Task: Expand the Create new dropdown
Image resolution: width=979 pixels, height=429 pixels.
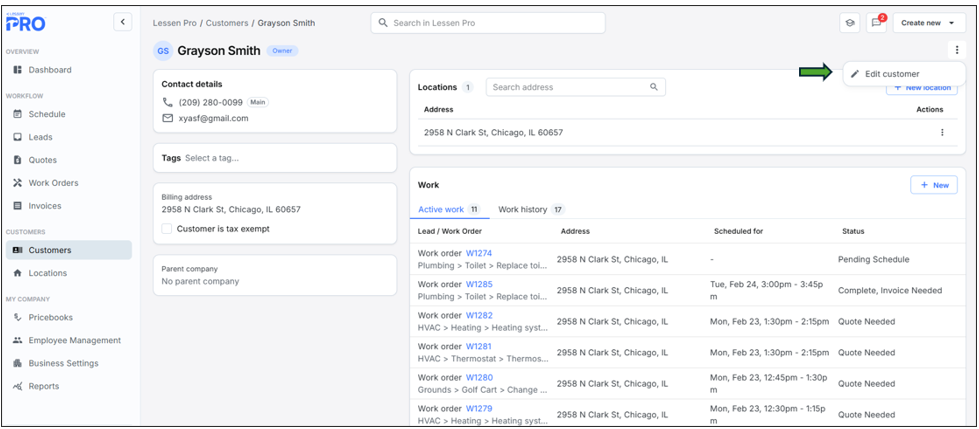Action: tap(928, 23)
